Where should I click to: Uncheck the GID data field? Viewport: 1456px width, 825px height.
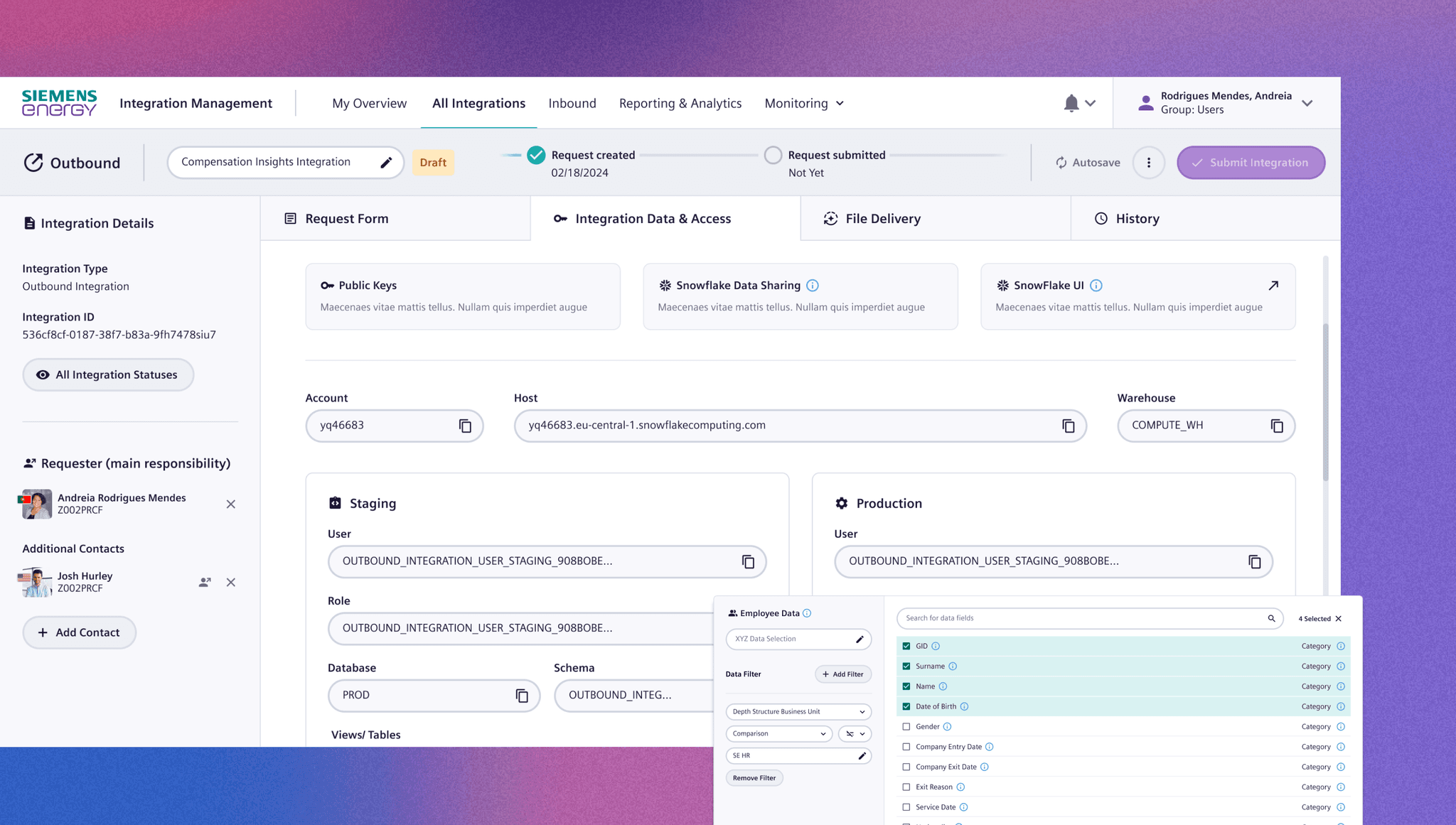click(x=906, y=646)
